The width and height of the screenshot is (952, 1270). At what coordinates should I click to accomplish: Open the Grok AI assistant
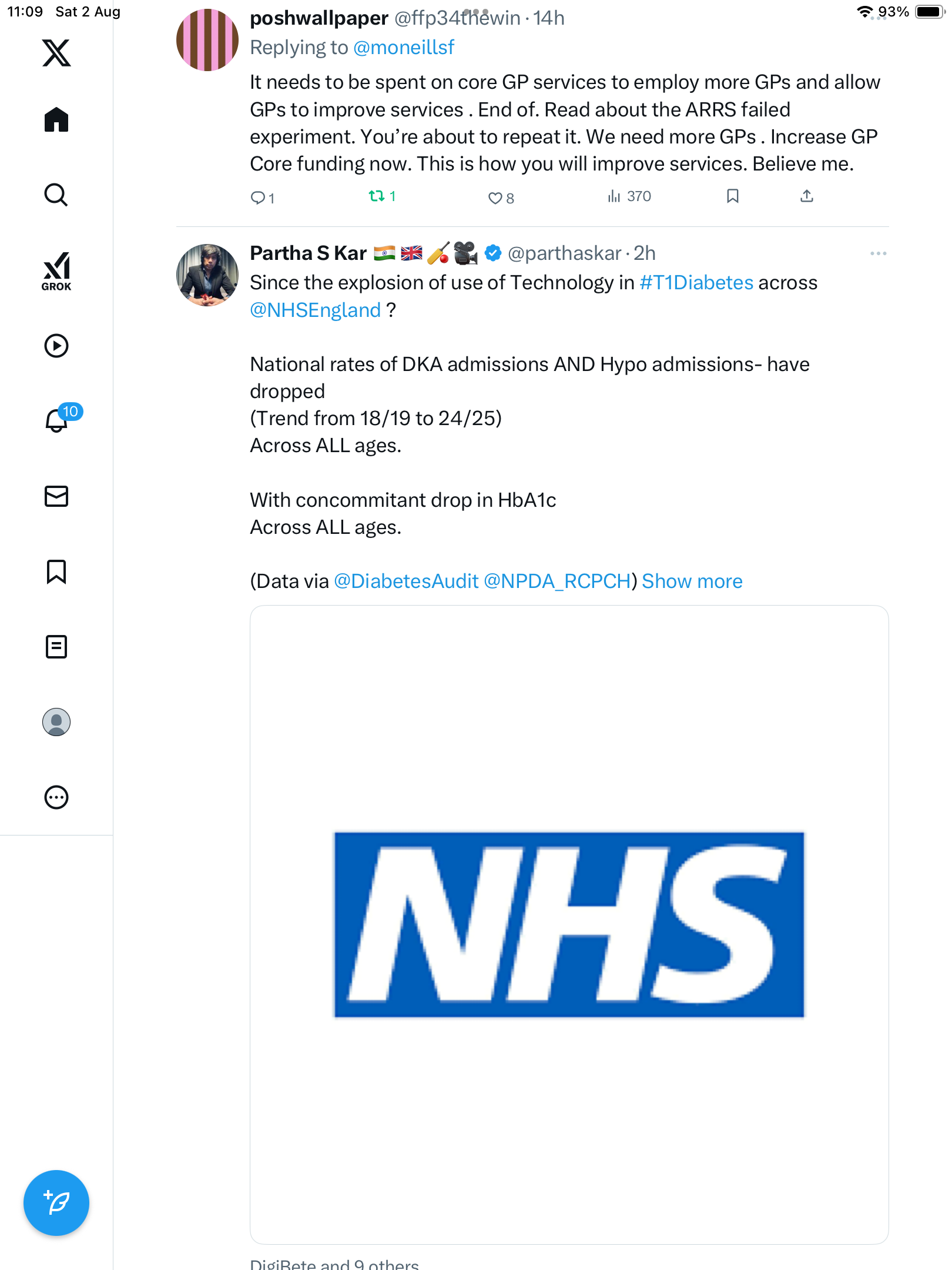56,271
